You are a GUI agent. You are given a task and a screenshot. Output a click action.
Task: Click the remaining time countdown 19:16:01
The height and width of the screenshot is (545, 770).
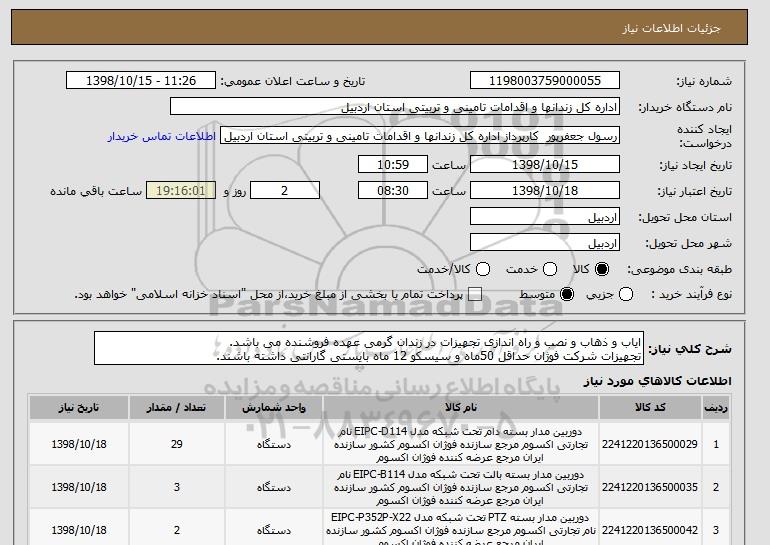[181, 191]
